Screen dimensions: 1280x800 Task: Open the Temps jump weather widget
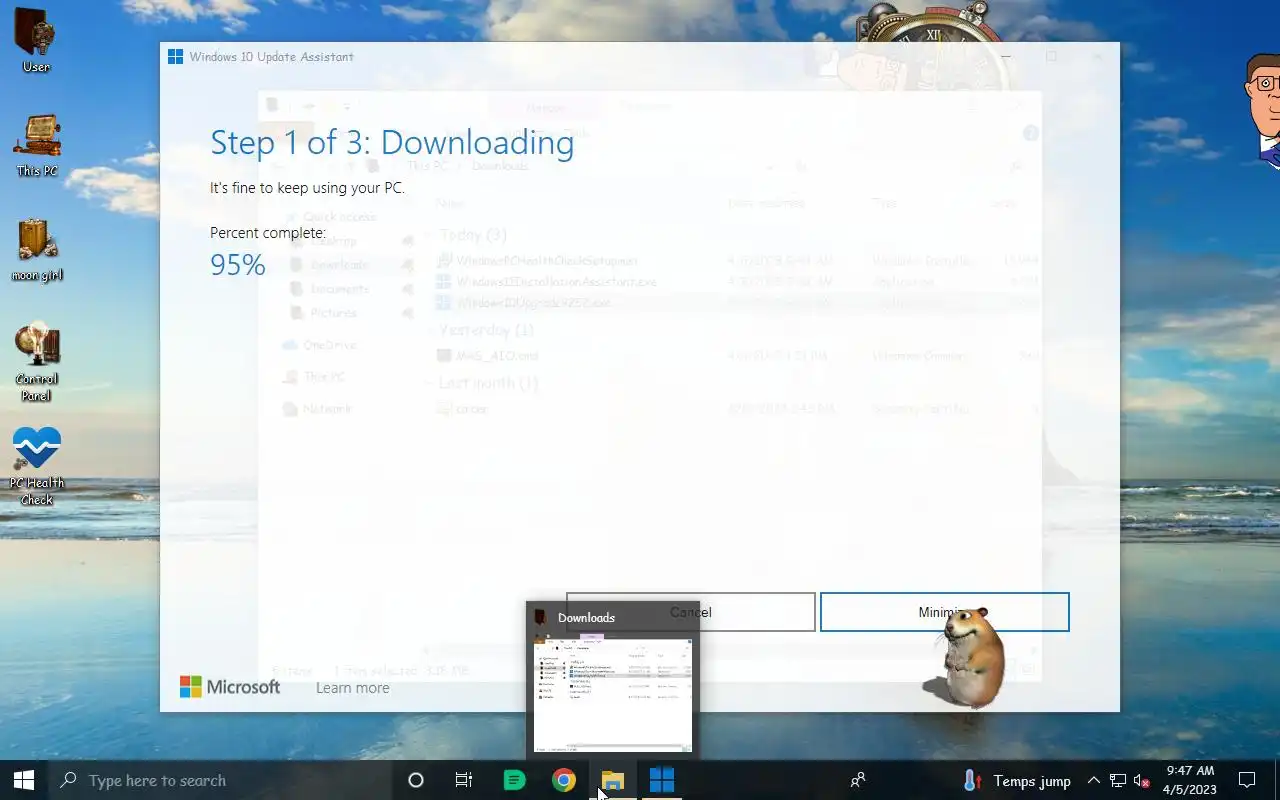click(x=1017, y=781)
